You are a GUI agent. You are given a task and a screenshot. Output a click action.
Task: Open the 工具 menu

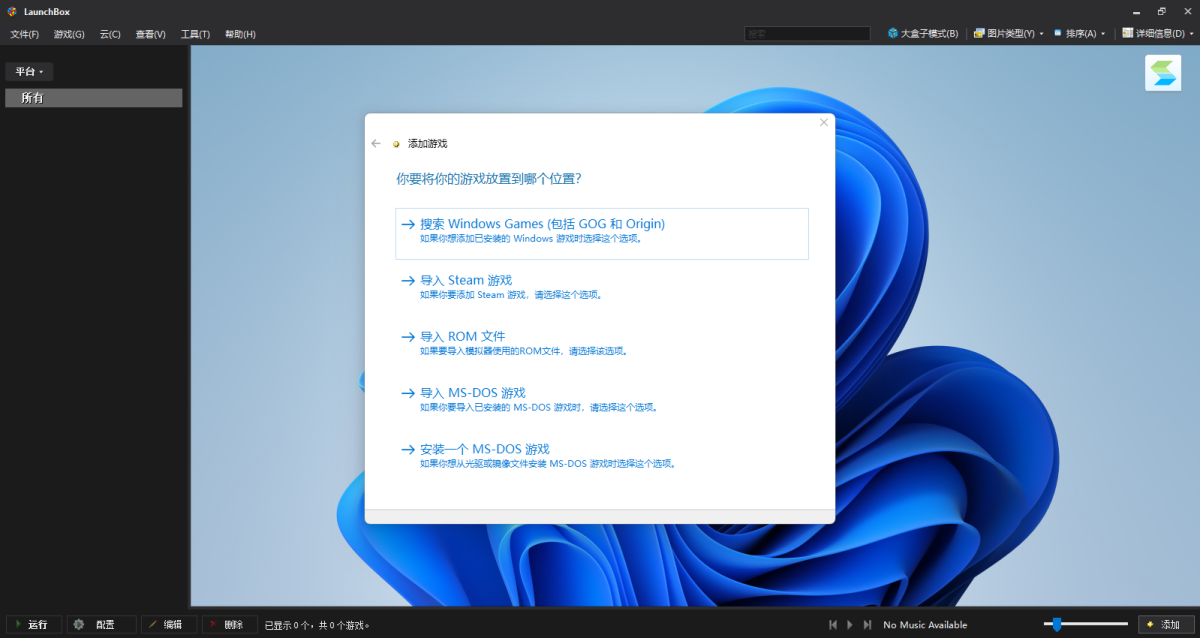point(195,34)
